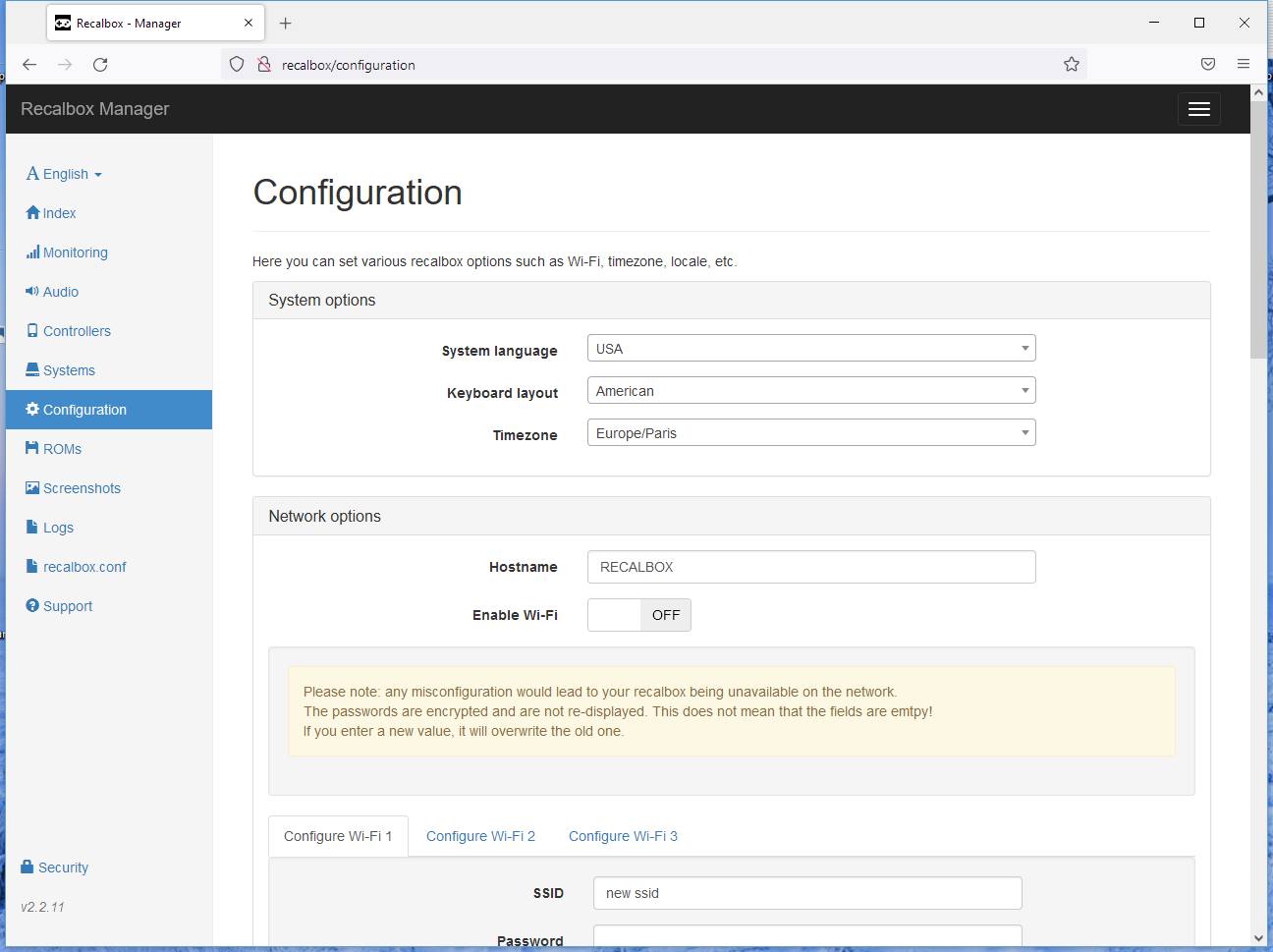Click the Monitoring bar chart icon
1273x952 pixels.
pyautogui.click(x=32, y=252)
